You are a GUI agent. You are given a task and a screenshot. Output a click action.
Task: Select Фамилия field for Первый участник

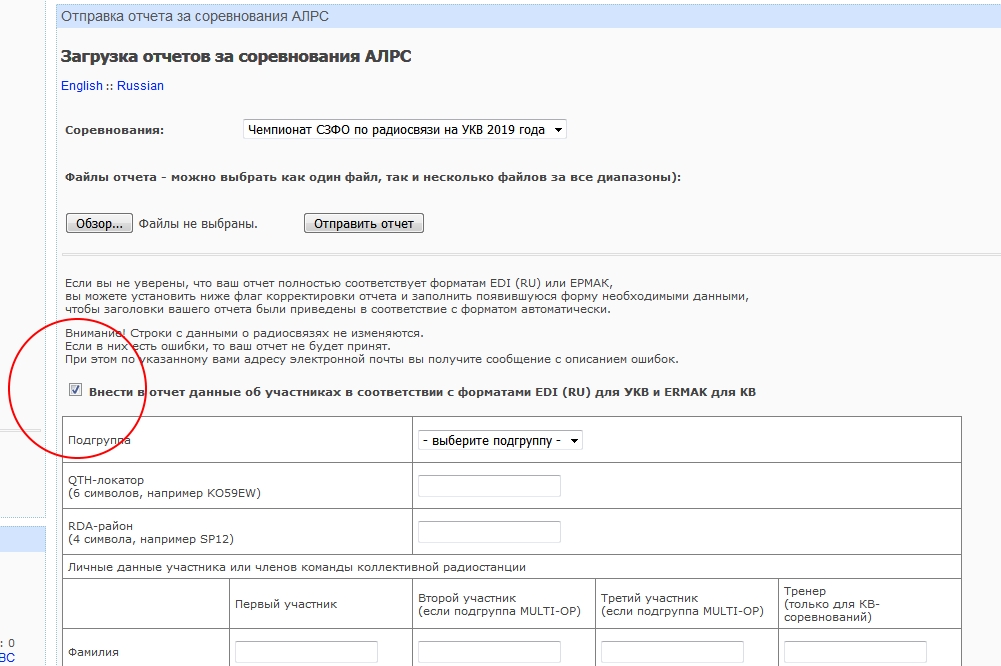[x=306, y=652]
